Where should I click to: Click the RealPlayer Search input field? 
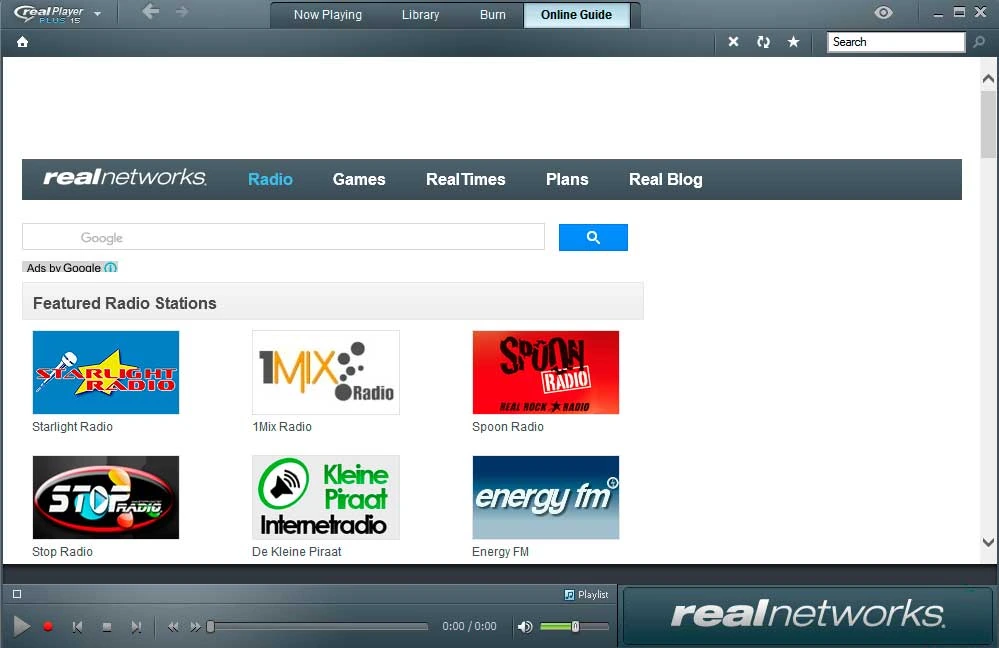click(x=896, y=42)
